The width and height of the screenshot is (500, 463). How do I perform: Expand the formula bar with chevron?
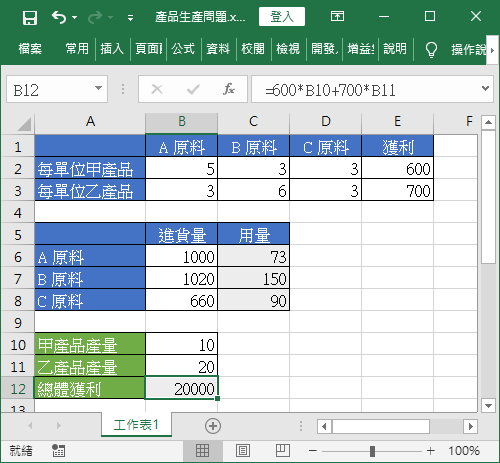pos(485,89)
